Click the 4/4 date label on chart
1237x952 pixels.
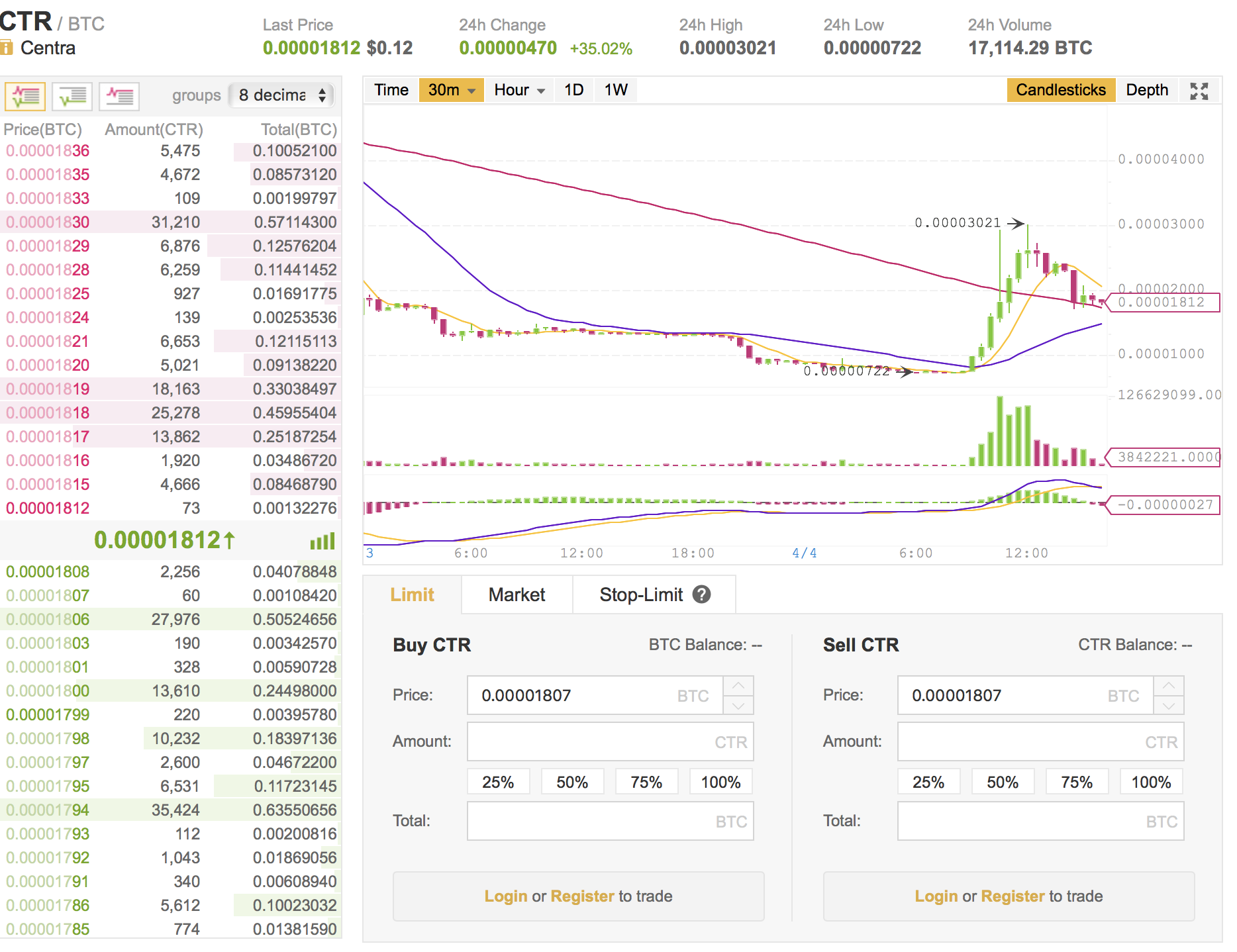click(804, 553)
